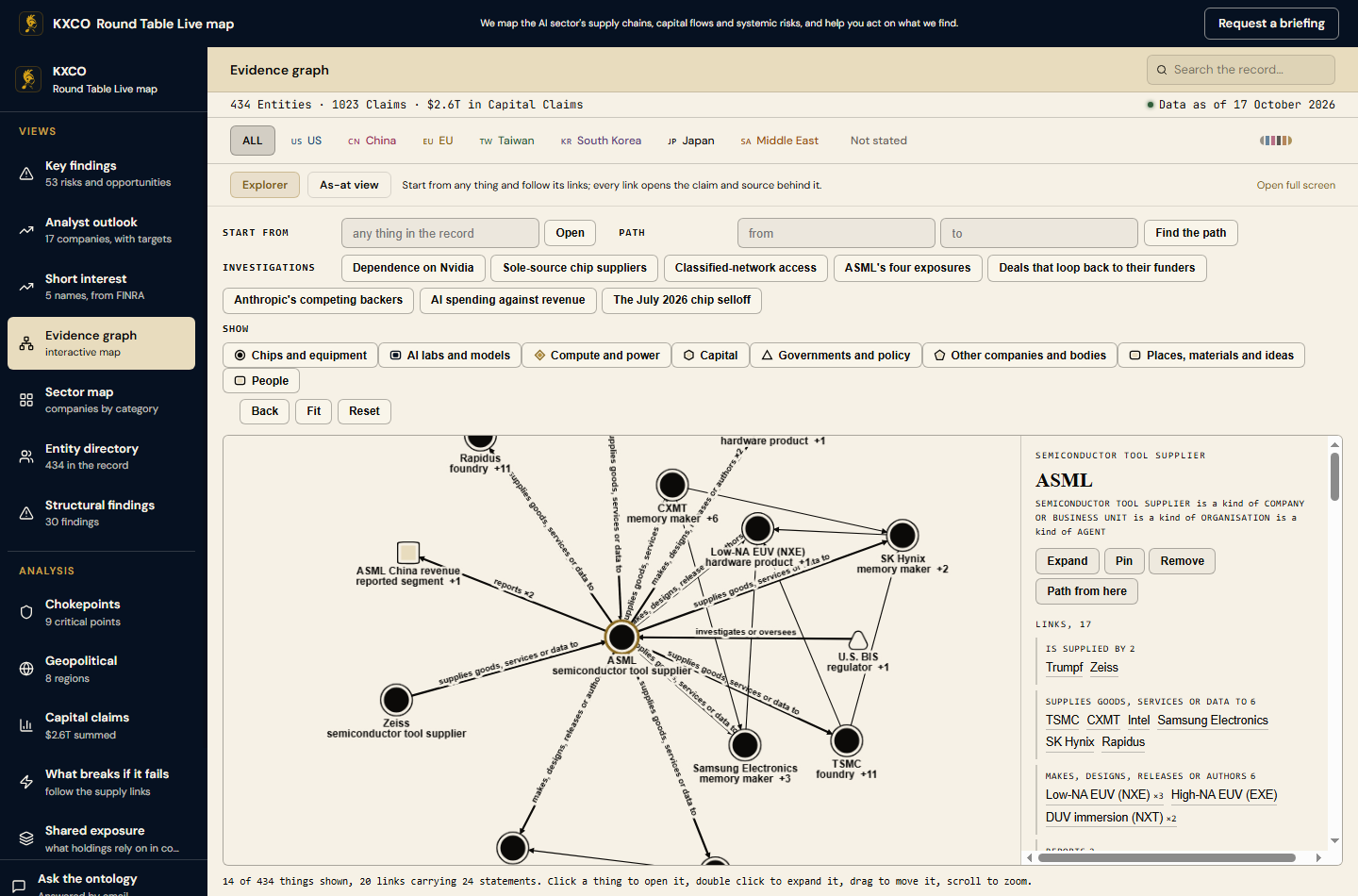Click Request a briefing button
The width and height of the screenshot is (1358, 896).
coord(1271,24)
